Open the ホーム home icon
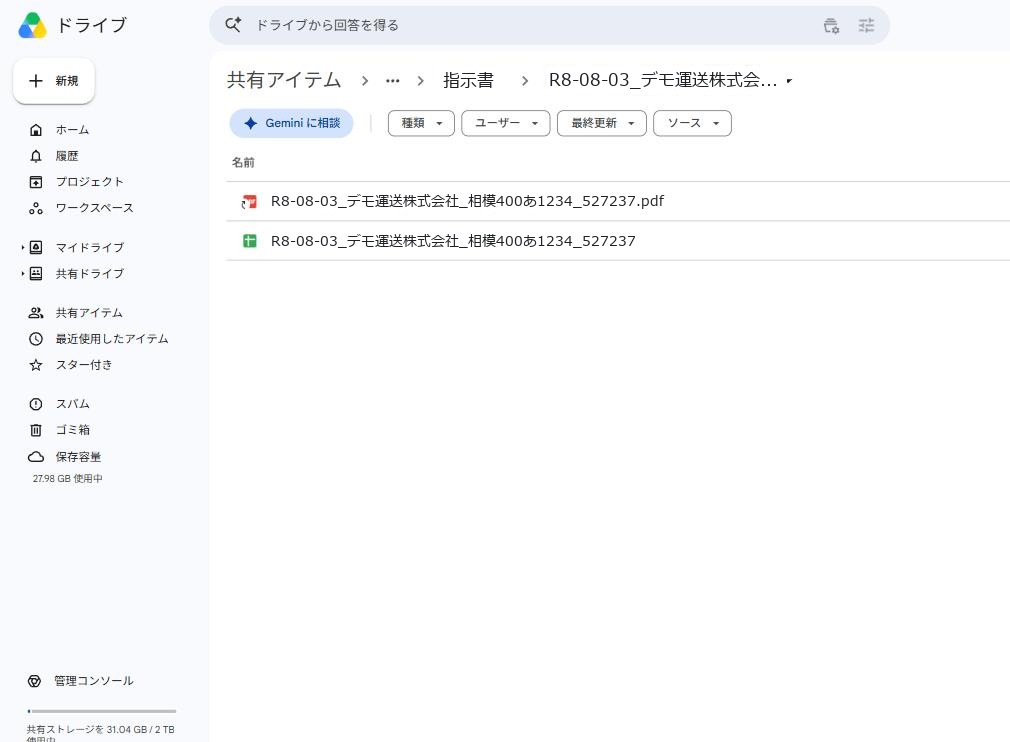Viewport: 1010px width, 742px height. pos(36,130)
